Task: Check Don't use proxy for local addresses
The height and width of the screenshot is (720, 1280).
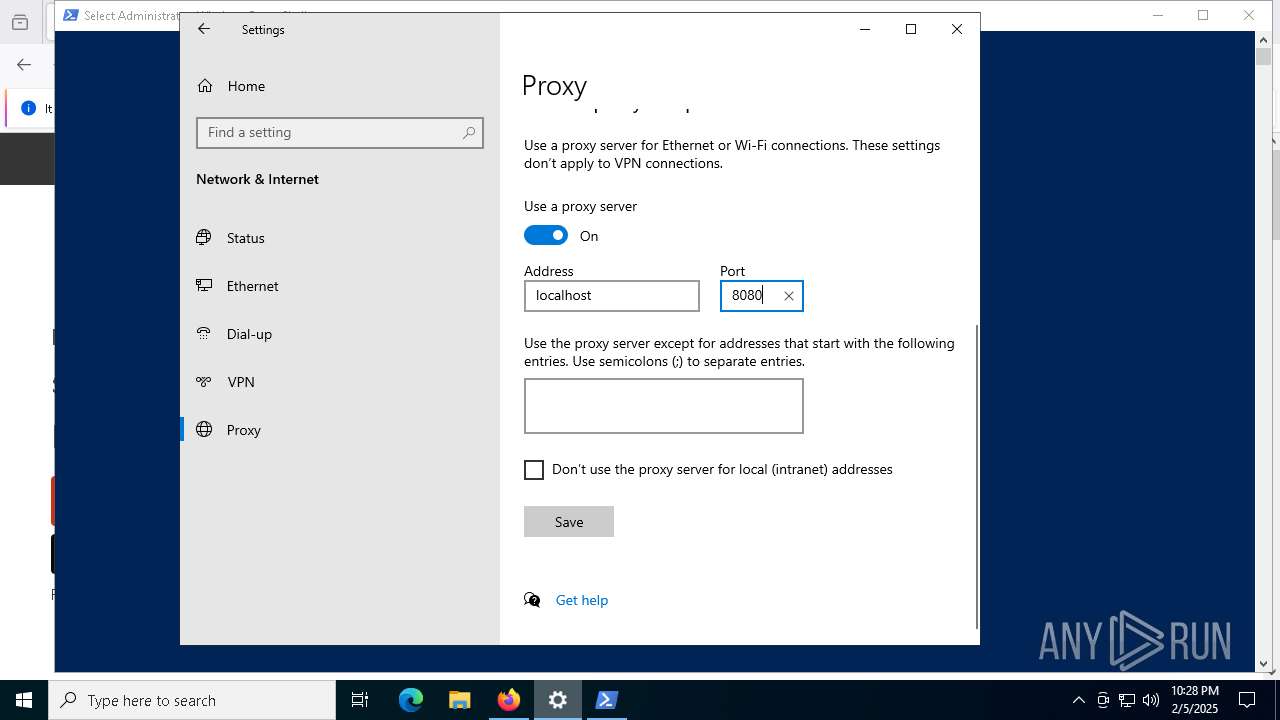Action: click(x=534, y=470)
